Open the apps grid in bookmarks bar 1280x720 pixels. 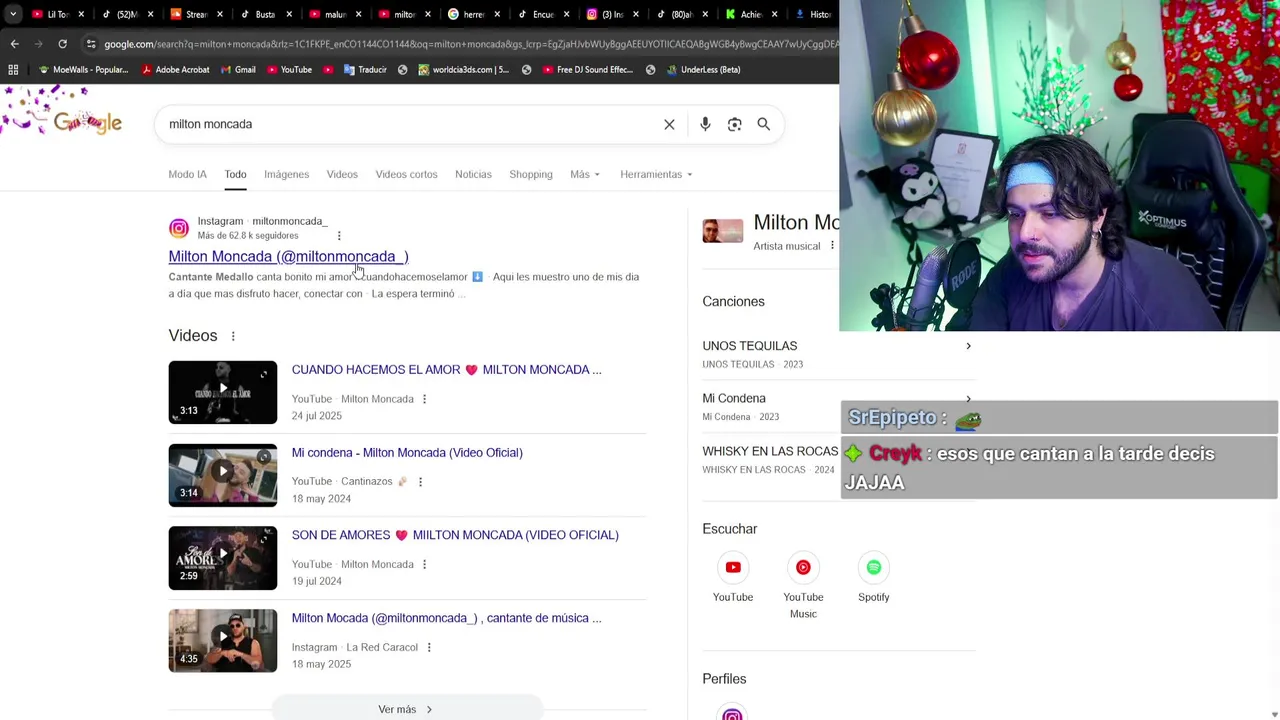tap(13, 70)
